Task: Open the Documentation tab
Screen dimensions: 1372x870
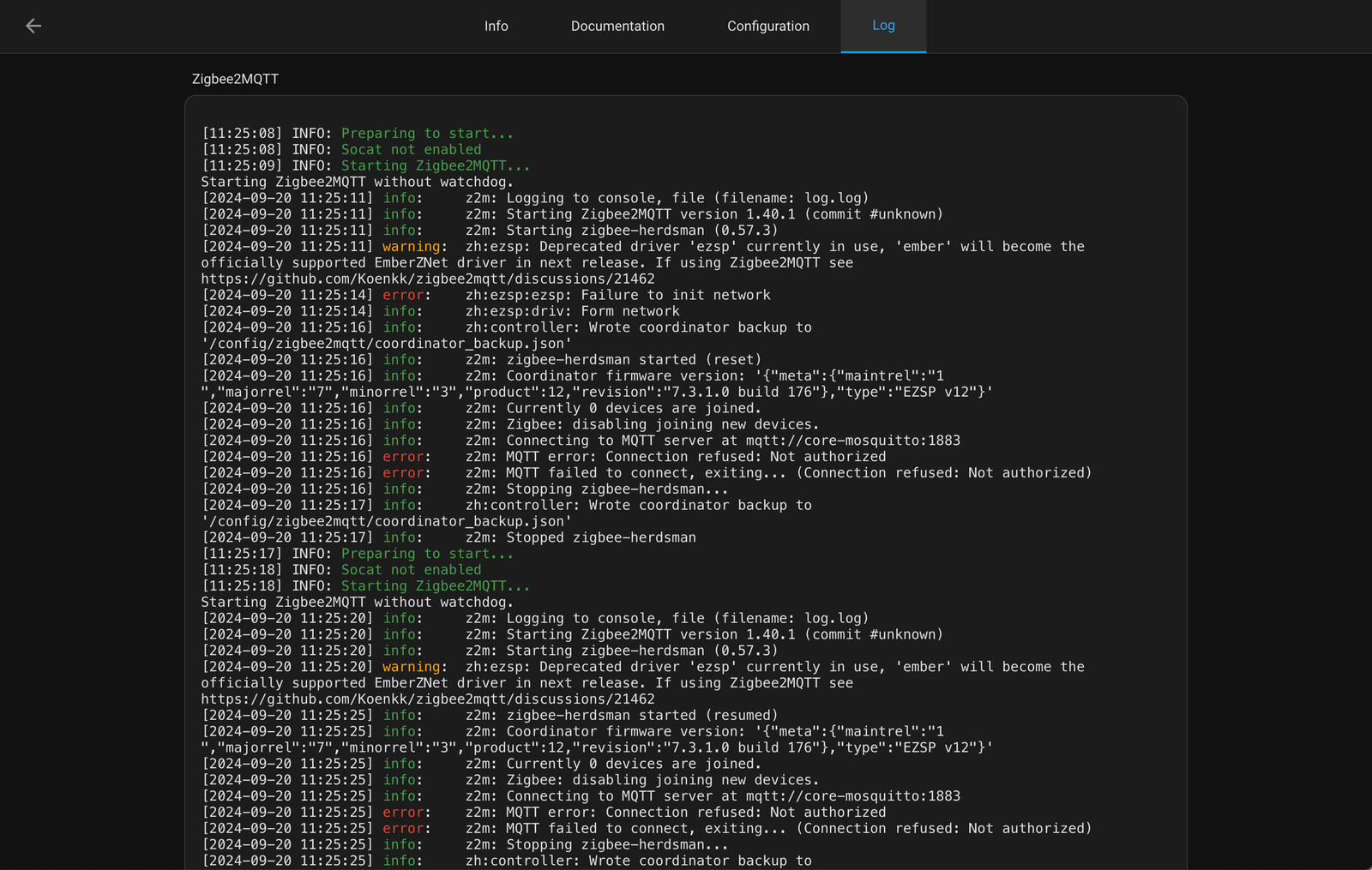Action: pyautogui.click(x=617, y=26)
